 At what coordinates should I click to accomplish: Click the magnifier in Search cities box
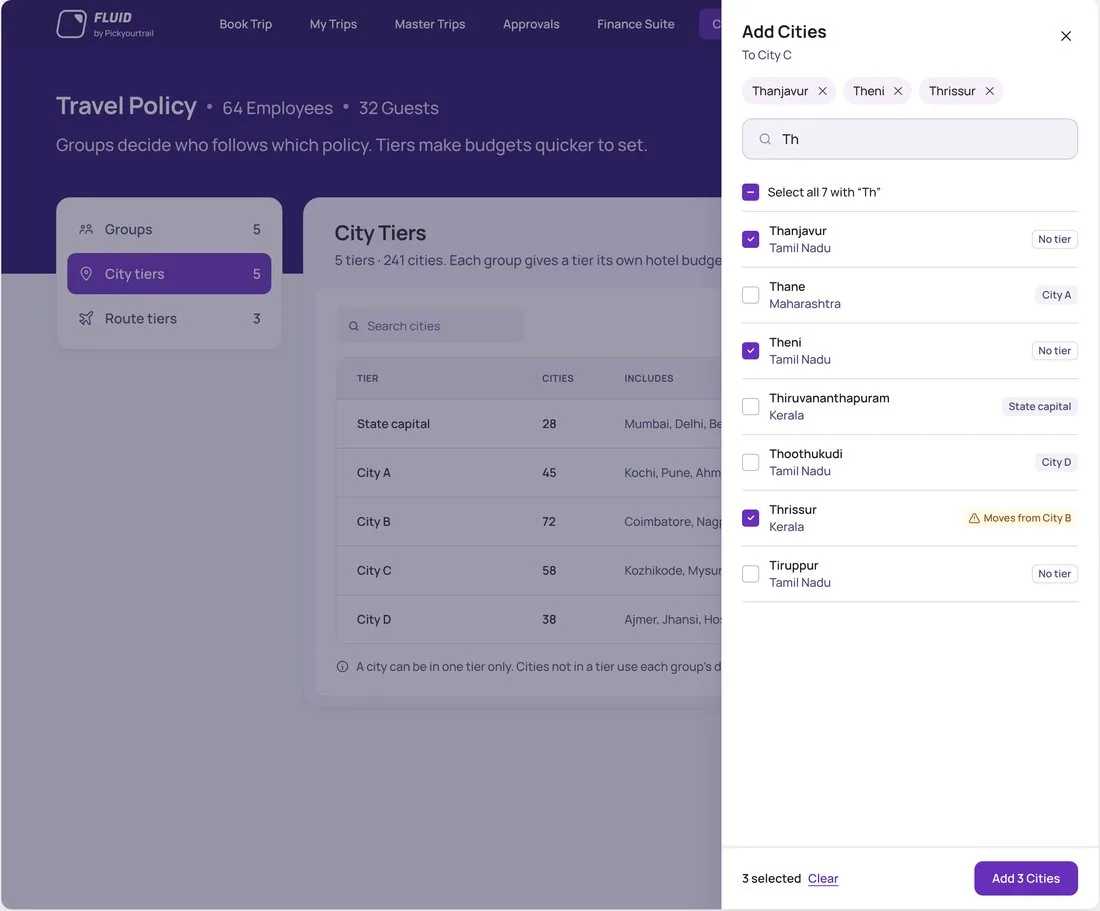pos(354,326)
